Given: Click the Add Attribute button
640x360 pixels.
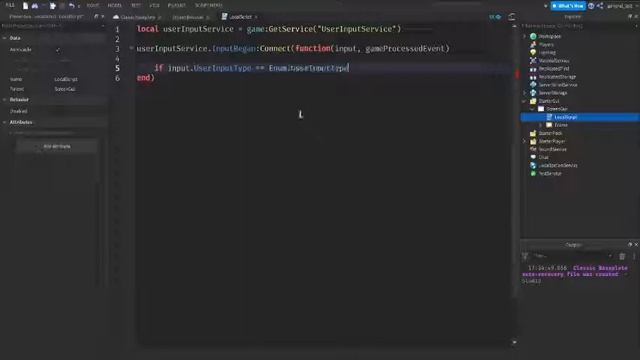Looking at the screenshot, I should pos(57,146).
